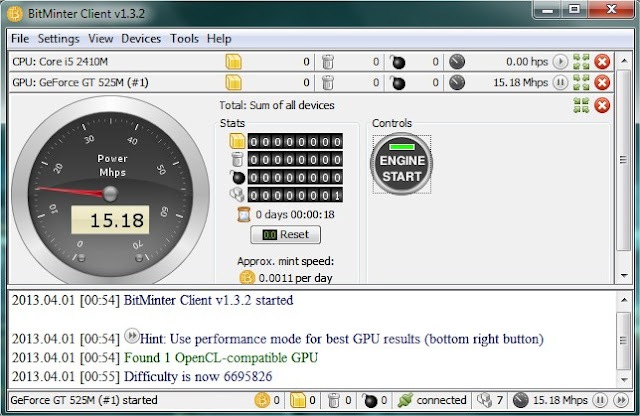
Task: Click the rejected trash icon in Stats
Action: (x=237, y=159)
